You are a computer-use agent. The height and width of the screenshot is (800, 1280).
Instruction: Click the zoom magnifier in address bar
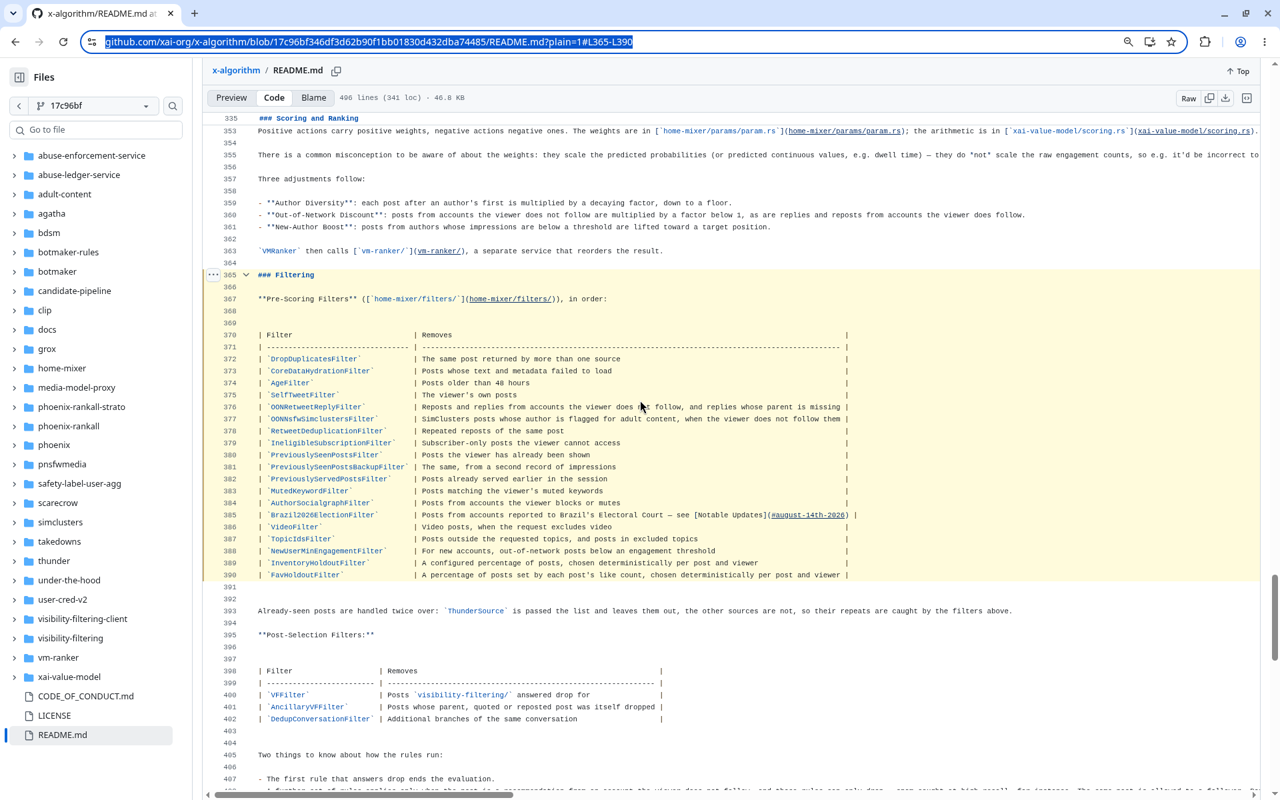pos(1128,42)
